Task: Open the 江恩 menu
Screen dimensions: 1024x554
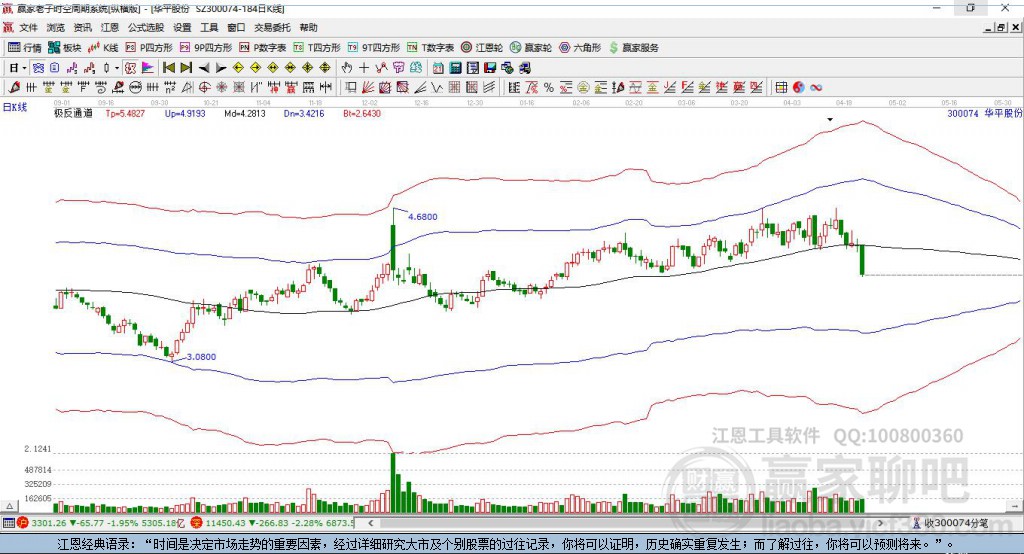Action: click(110, 27)
